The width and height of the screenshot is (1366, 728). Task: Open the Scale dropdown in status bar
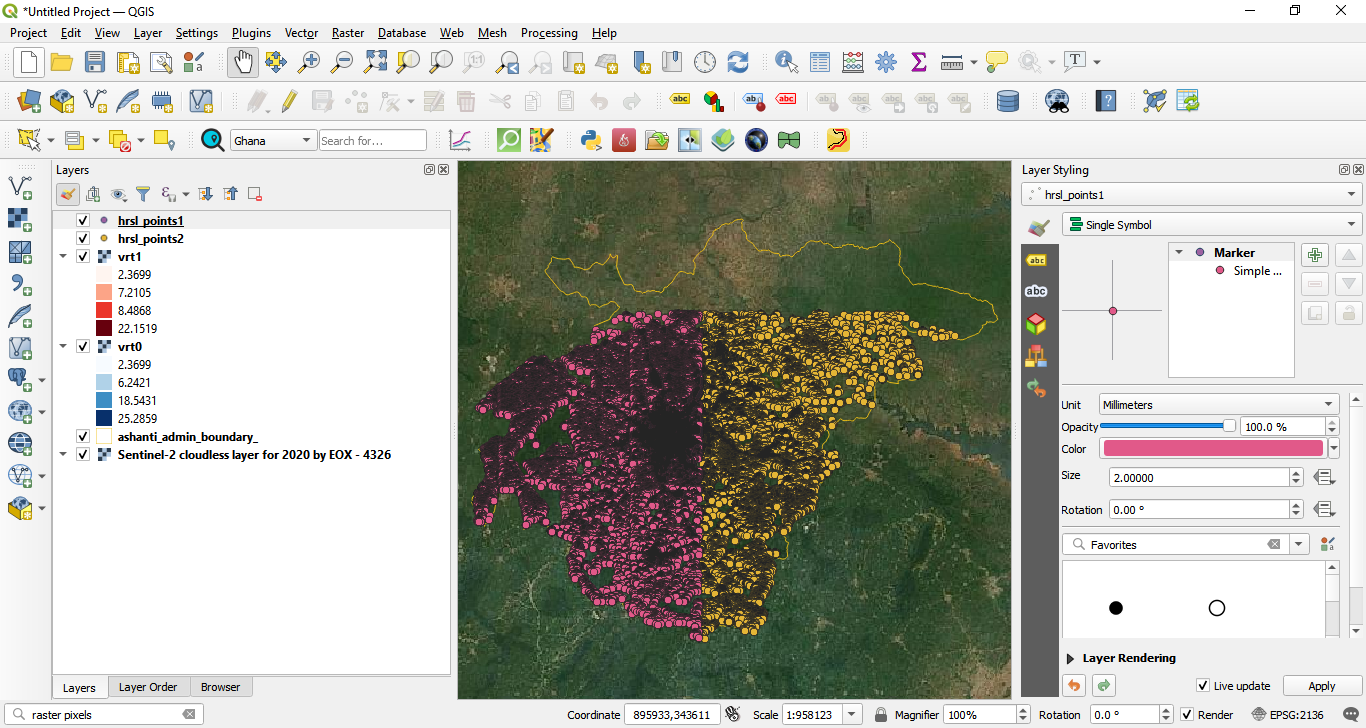852,715
